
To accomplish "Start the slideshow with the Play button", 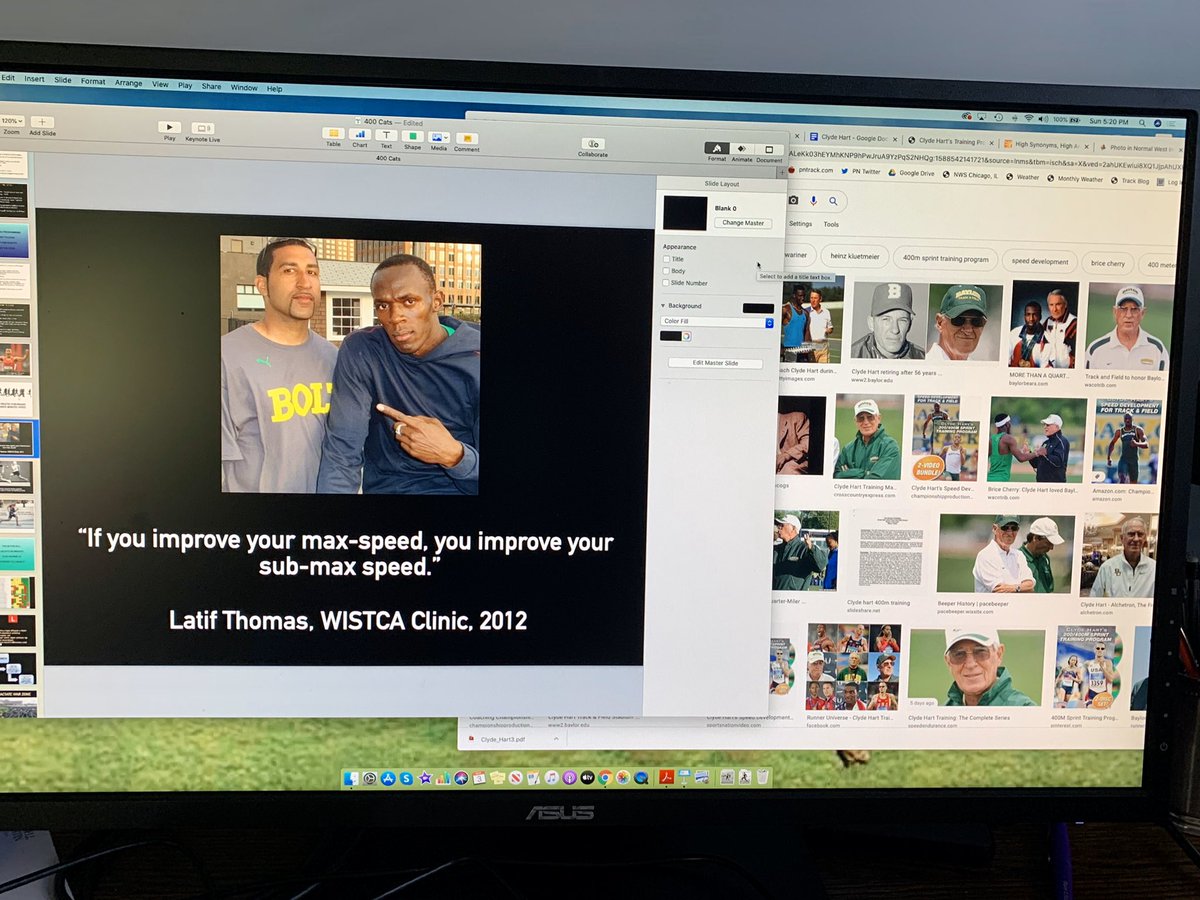I will (170, 128).
